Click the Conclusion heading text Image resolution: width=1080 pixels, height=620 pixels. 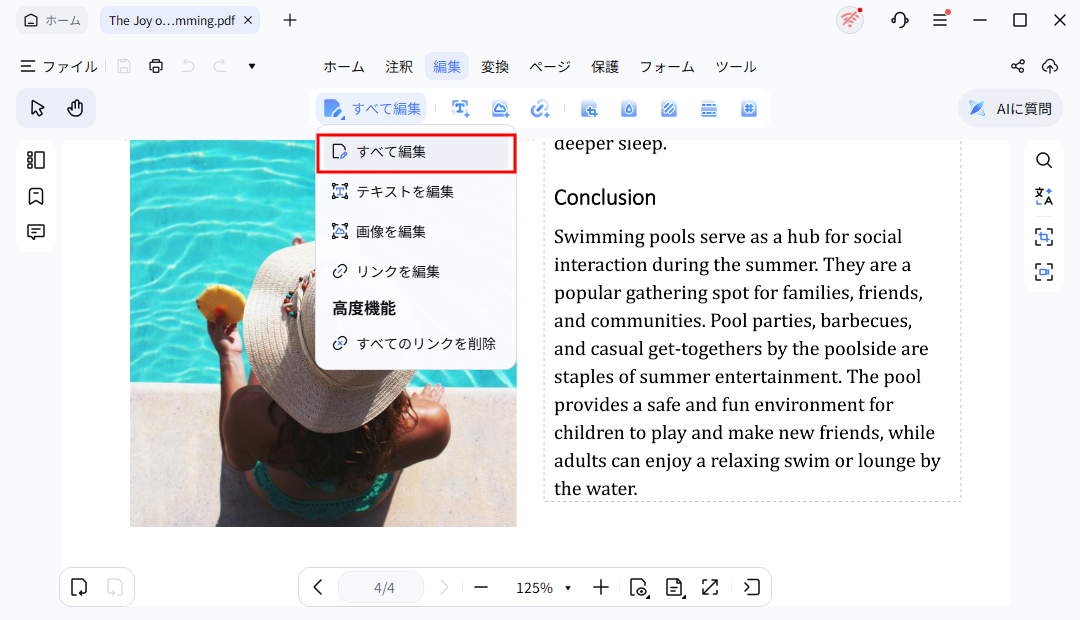[x=605, y=198]
